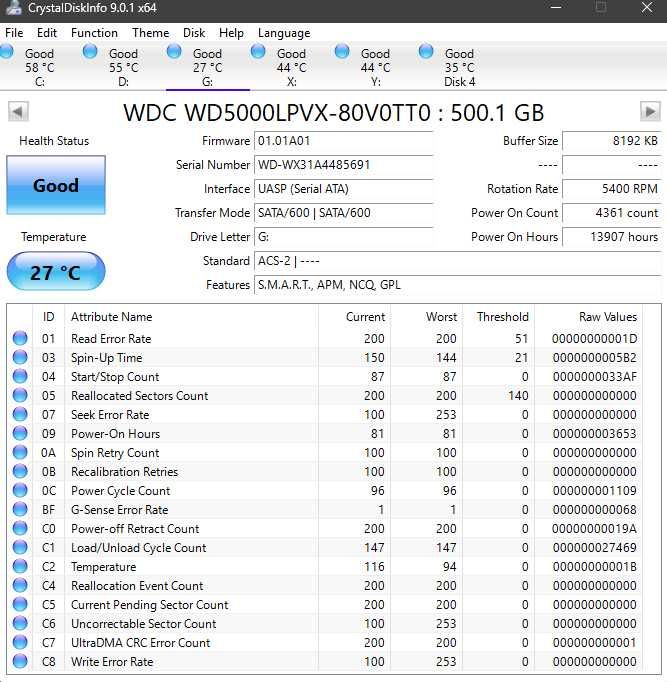Click status orb for Uncorrectable Sector Count
667x682 pixels.
(x=20, y=623)
